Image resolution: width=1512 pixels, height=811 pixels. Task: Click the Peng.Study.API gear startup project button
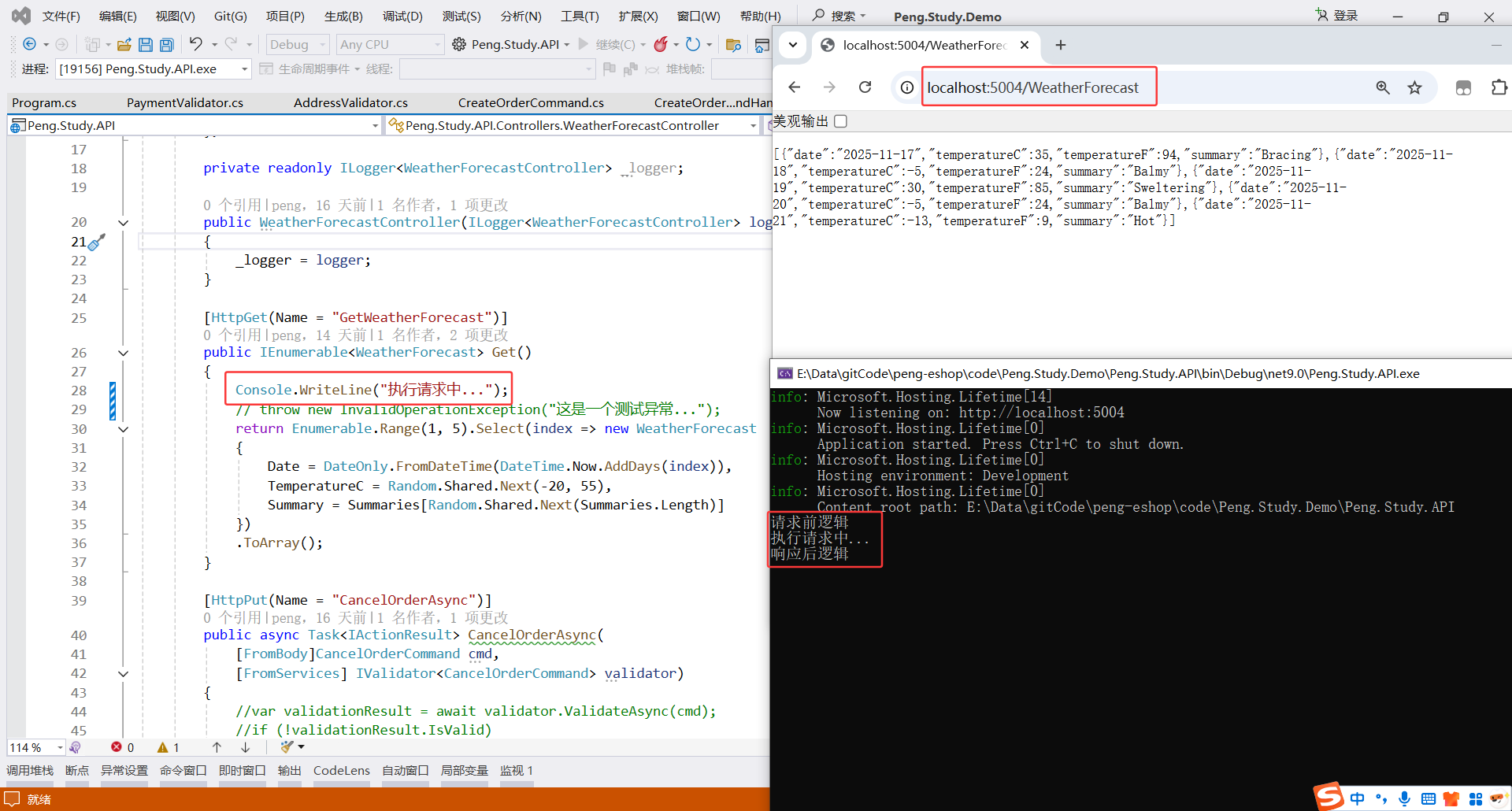510,45
